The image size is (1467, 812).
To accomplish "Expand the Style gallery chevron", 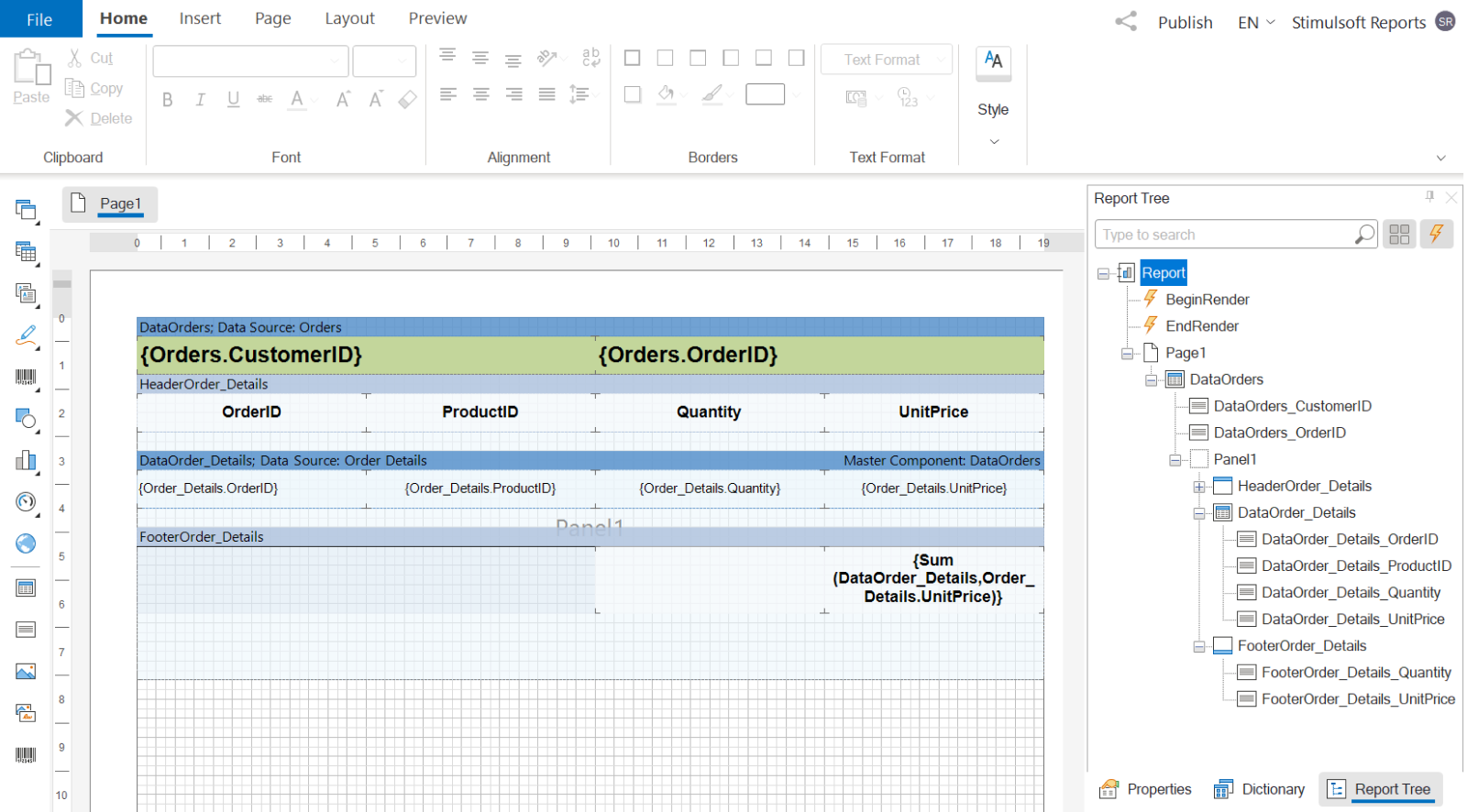I will click(x=994, y=141).
